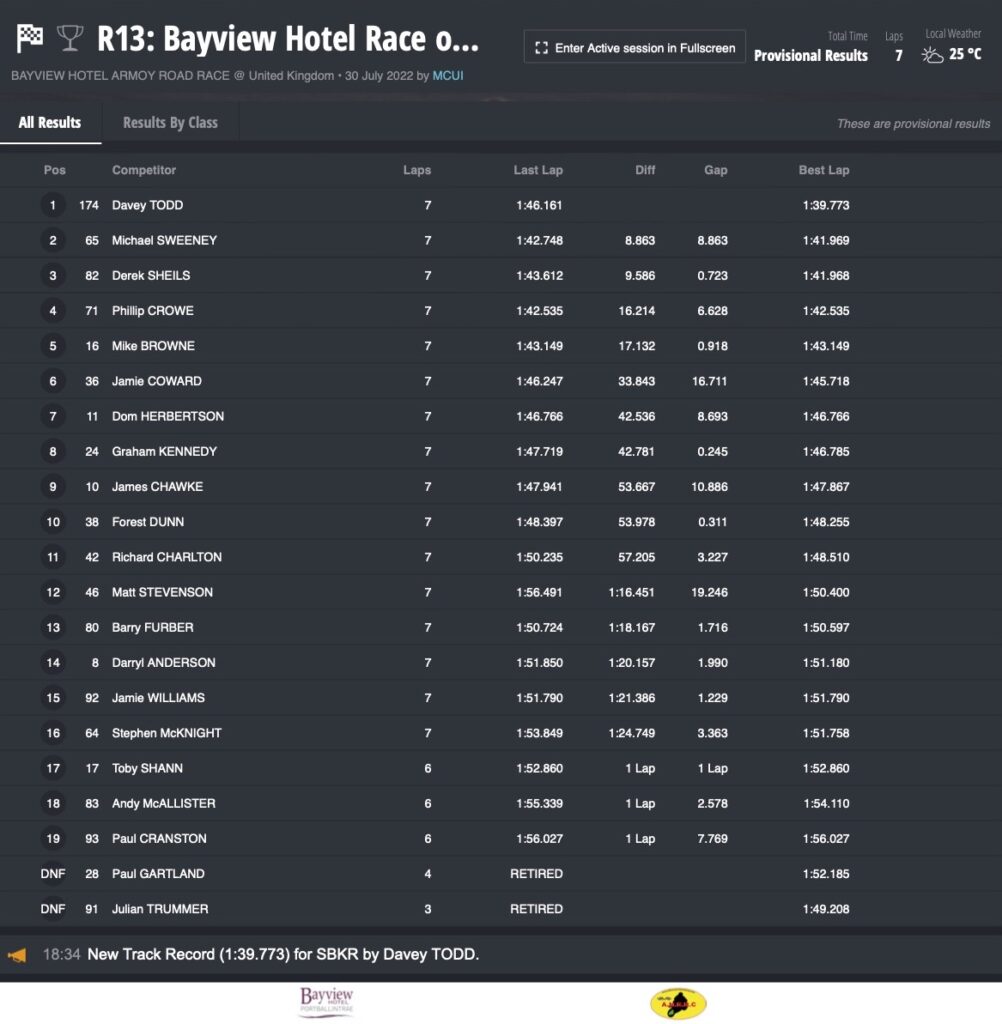1002x1024 pixels.
Task: Select competitor Toby SHANN
Action: tap(147, 769)
